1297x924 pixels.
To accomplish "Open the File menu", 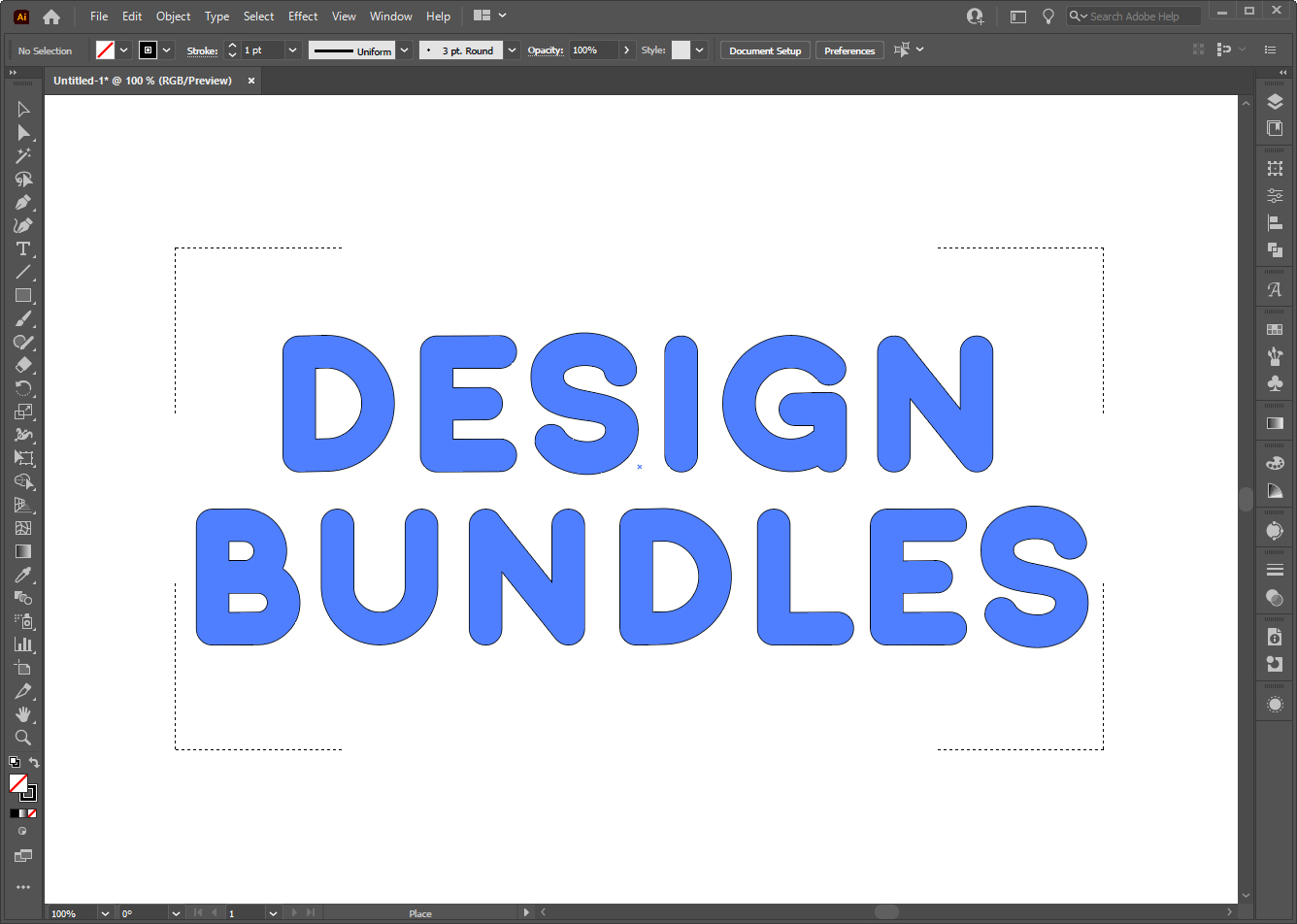I will click(x=99, y=16).
